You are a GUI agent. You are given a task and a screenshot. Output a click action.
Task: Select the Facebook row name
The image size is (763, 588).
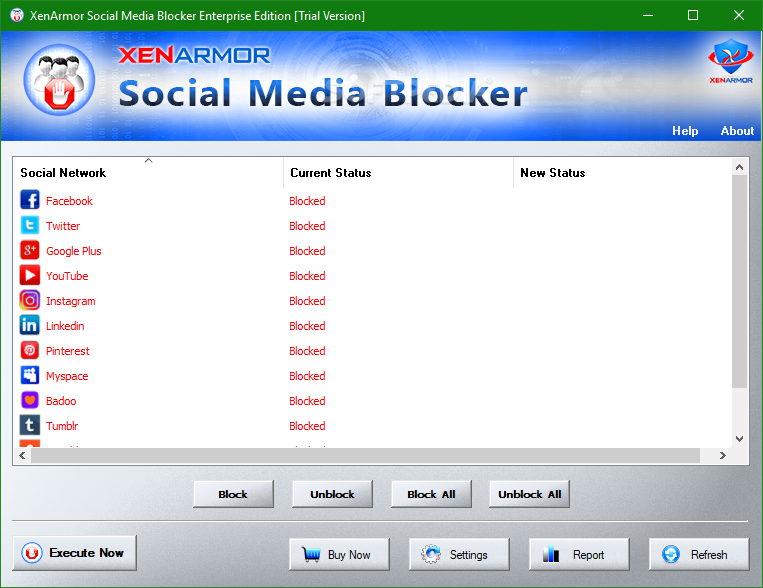pos(69,201)
